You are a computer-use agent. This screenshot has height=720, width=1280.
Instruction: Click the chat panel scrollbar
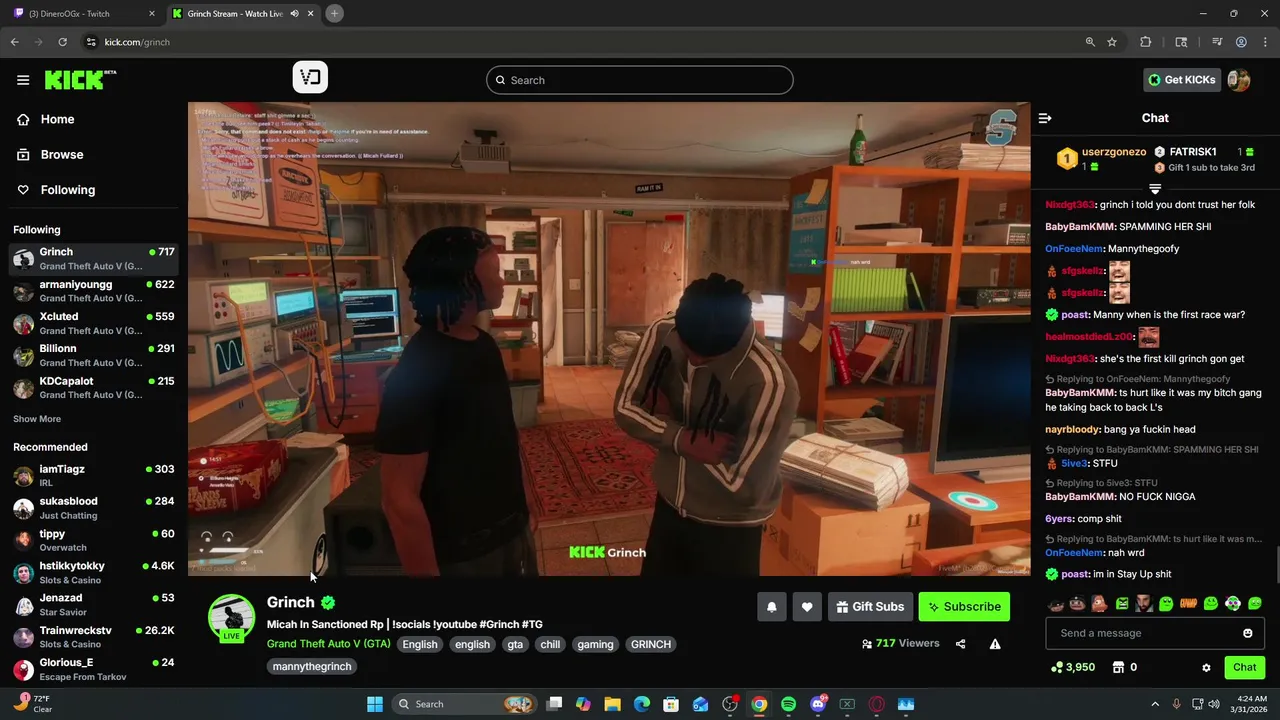point(1276,566)
